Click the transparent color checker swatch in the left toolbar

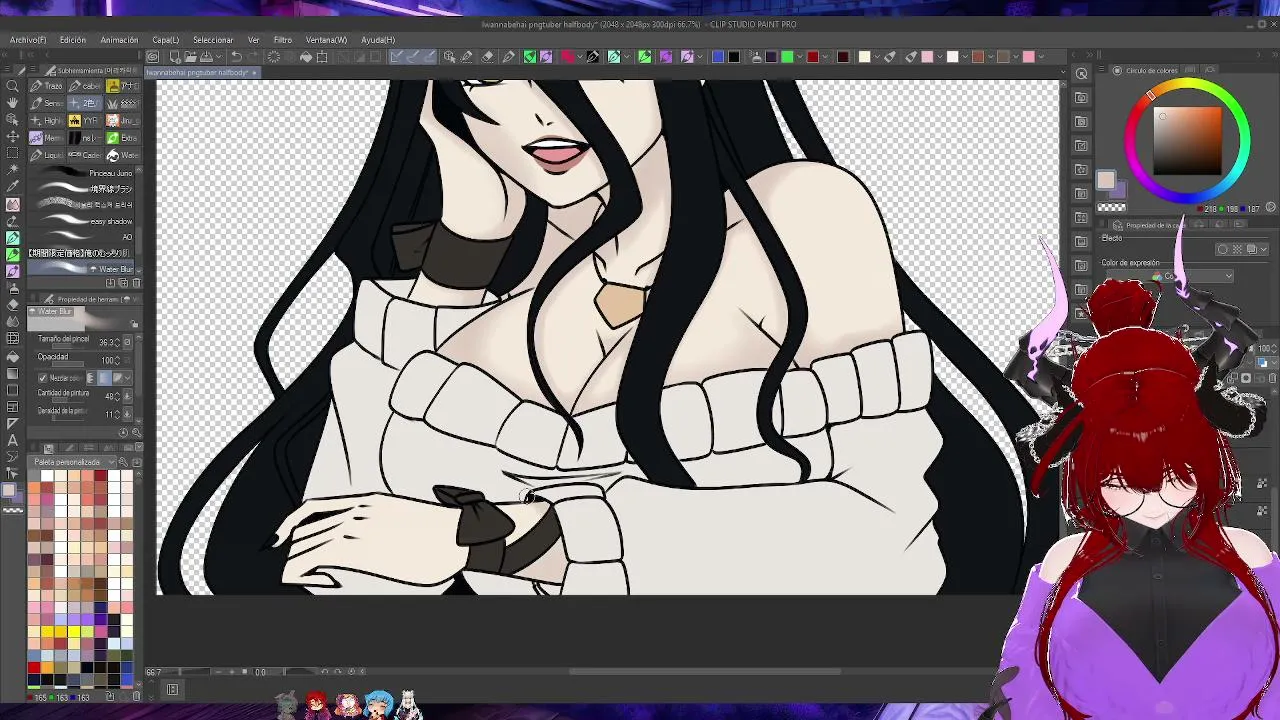pyautogui.click(x=13, y=509)
